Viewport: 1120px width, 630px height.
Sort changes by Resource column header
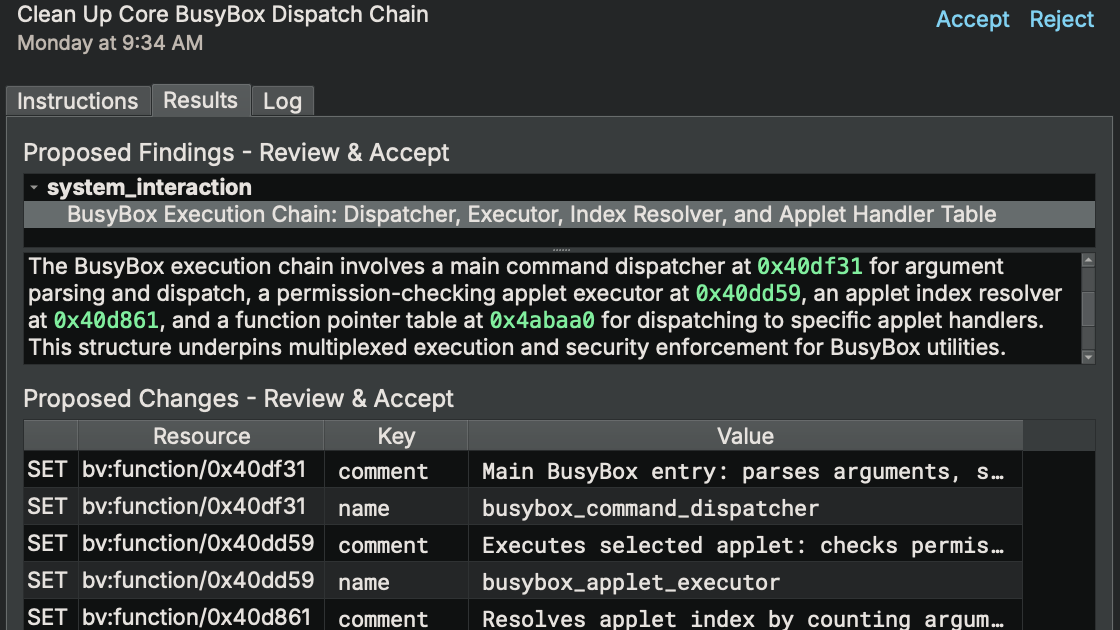click(201, 436)
